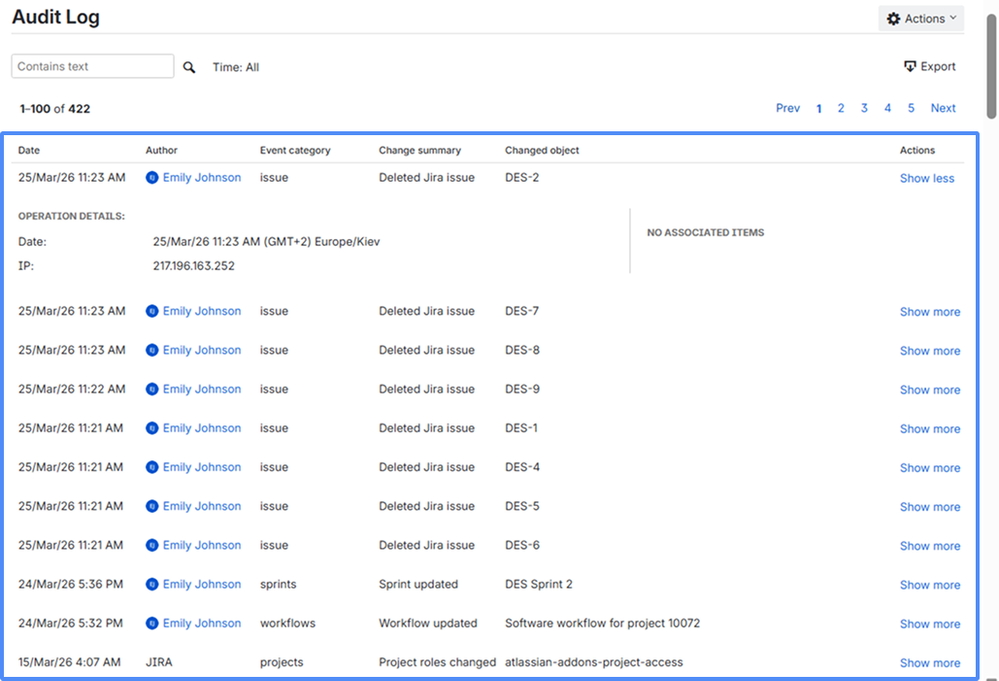This screenshot has height=681, width=999.
Task: Click Emily Johnson's avatar on the DES-2 row
Action: (153, 177)
